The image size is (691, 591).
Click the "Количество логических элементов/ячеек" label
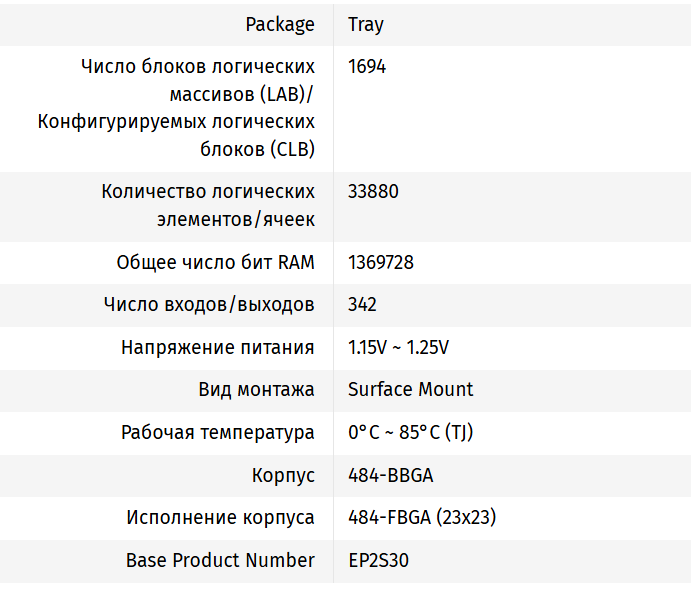(x=208, y=205)
